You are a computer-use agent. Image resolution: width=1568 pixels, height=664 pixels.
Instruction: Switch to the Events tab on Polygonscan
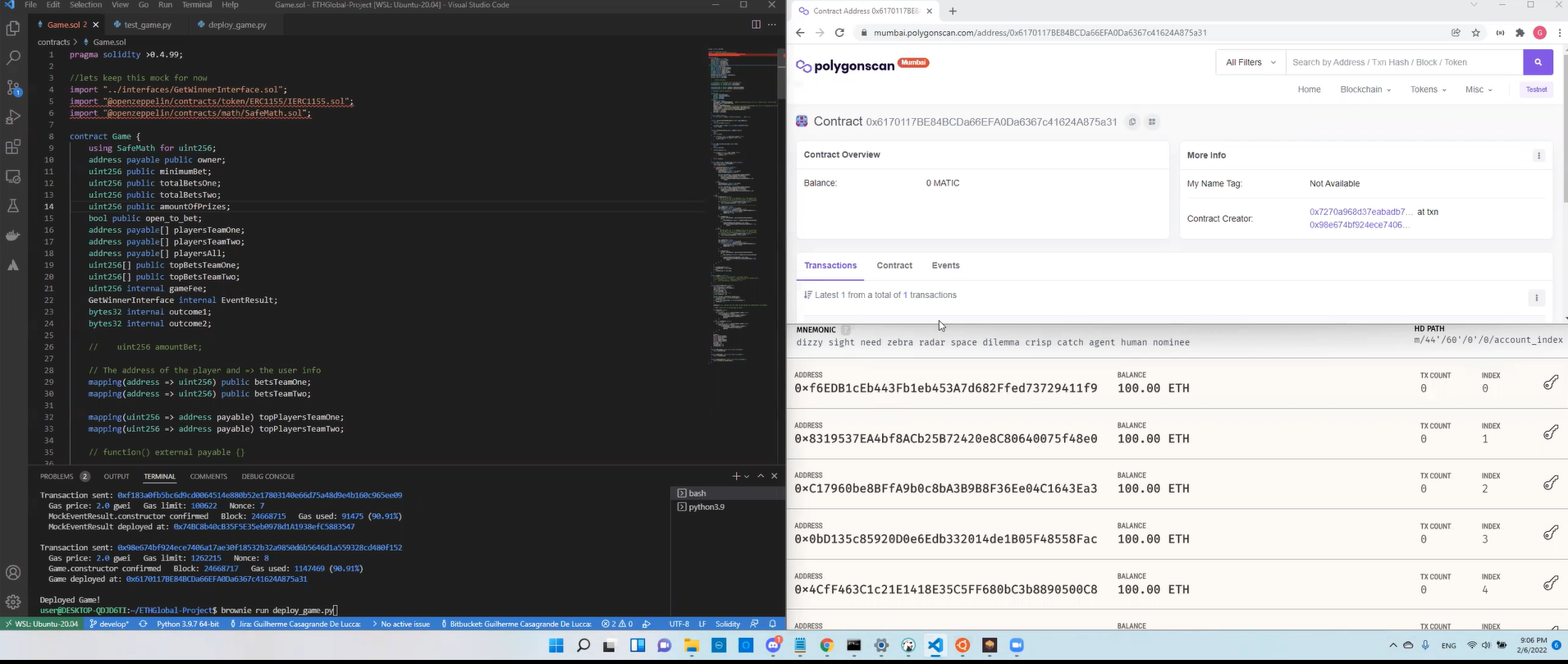(945, 266)
